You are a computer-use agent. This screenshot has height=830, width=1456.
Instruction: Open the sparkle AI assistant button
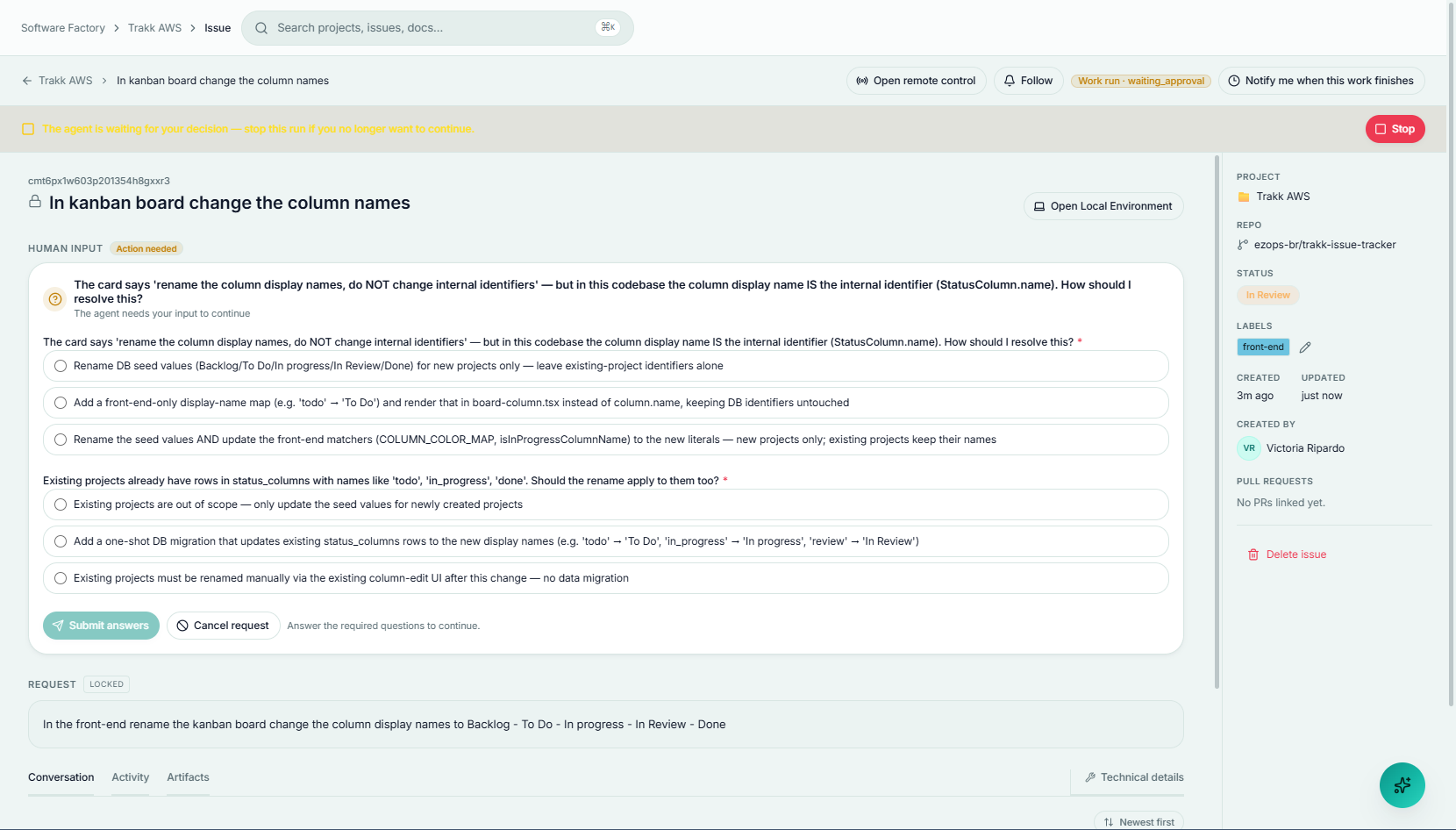coord(1402,785)
